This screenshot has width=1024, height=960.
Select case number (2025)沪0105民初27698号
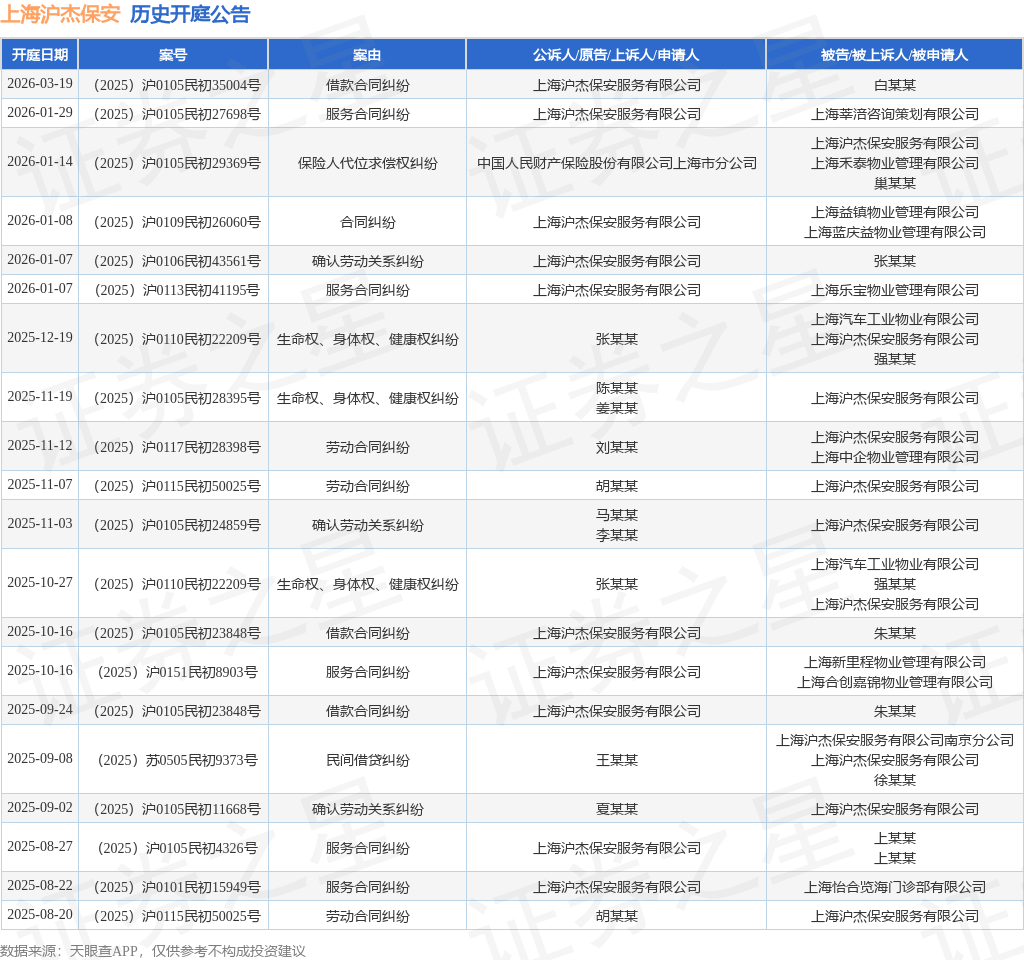click(x=177, y=114)
